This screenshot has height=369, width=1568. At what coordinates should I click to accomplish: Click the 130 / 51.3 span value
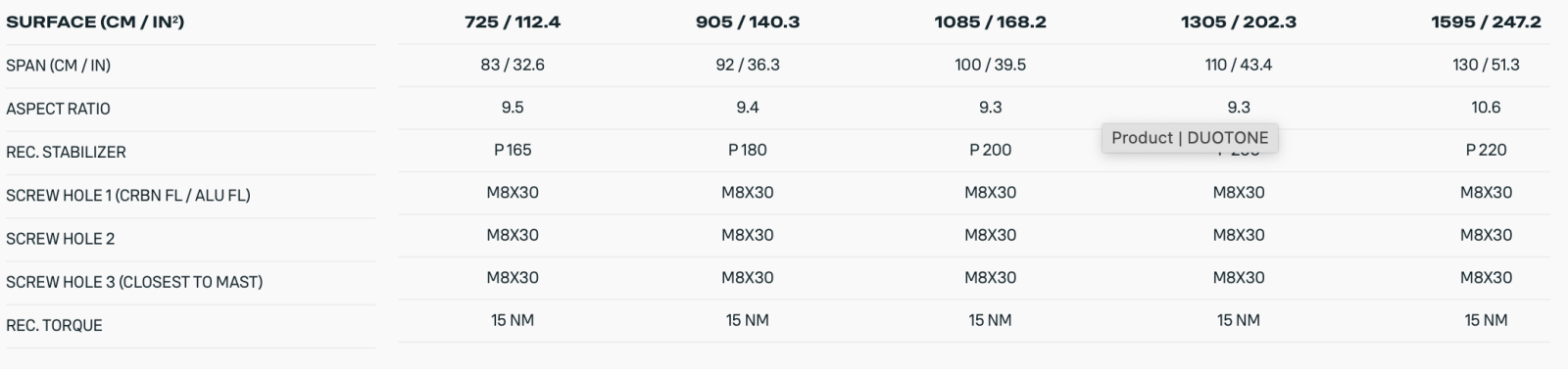click(1486, 65)
